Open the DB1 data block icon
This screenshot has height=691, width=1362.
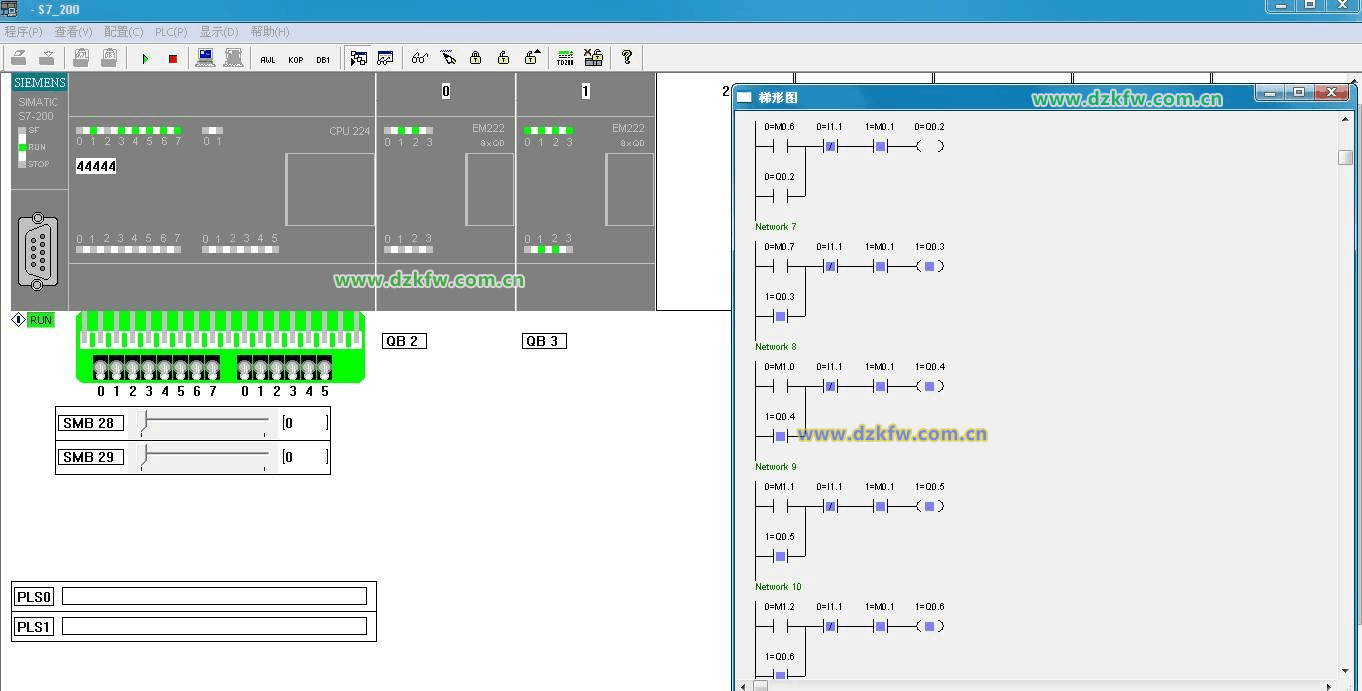tap(323, 60)
